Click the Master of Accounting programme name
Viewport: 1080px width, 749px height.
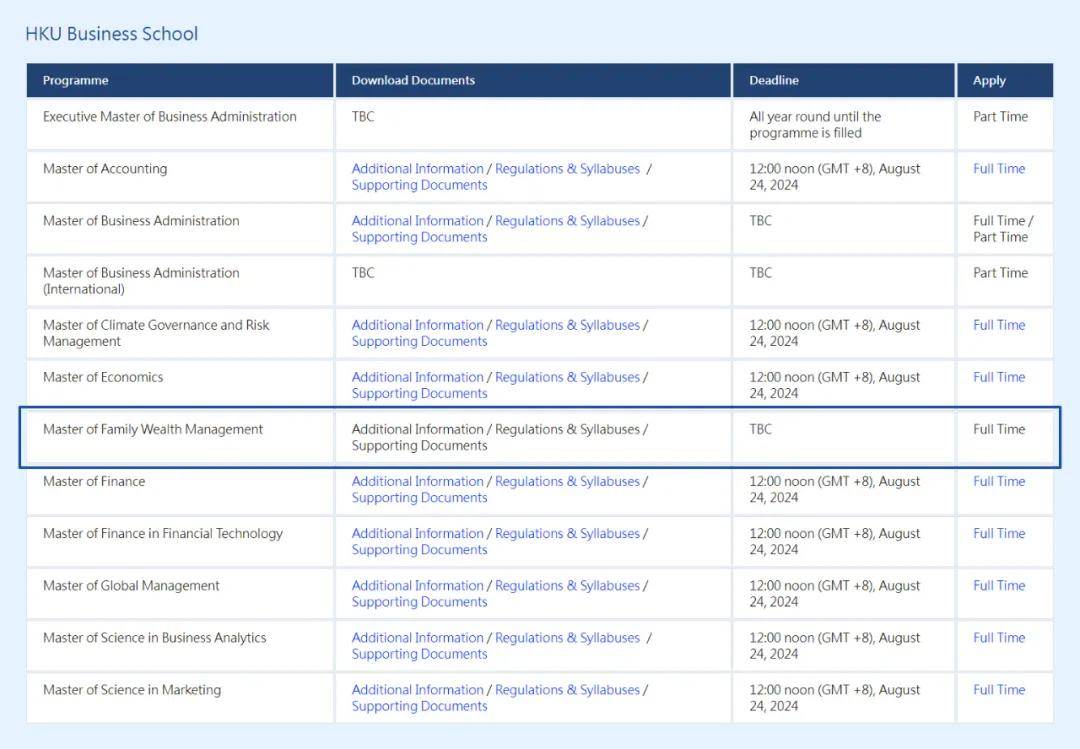click(x=105, y=169)
